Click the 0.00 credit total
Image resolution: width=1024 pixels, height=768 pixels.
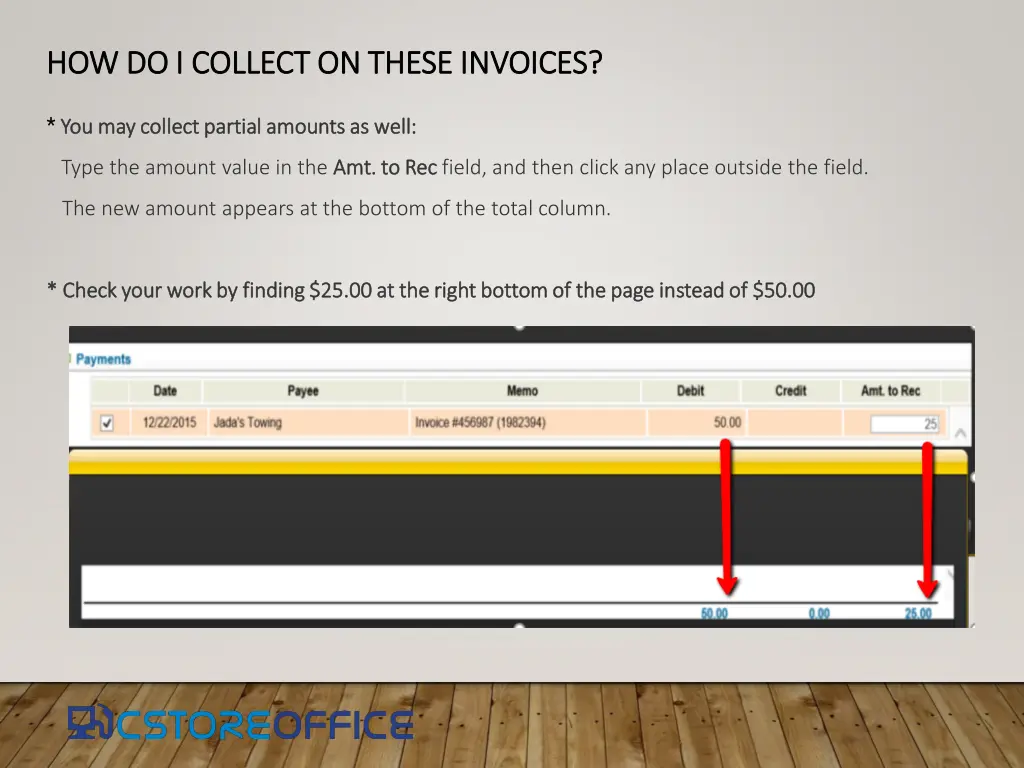(x=819, y=613)
